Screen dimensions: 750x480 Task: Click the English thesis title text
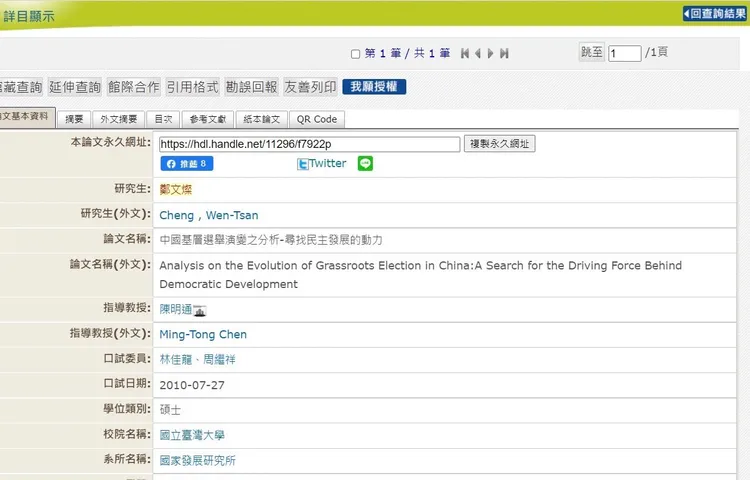point(420,274)
